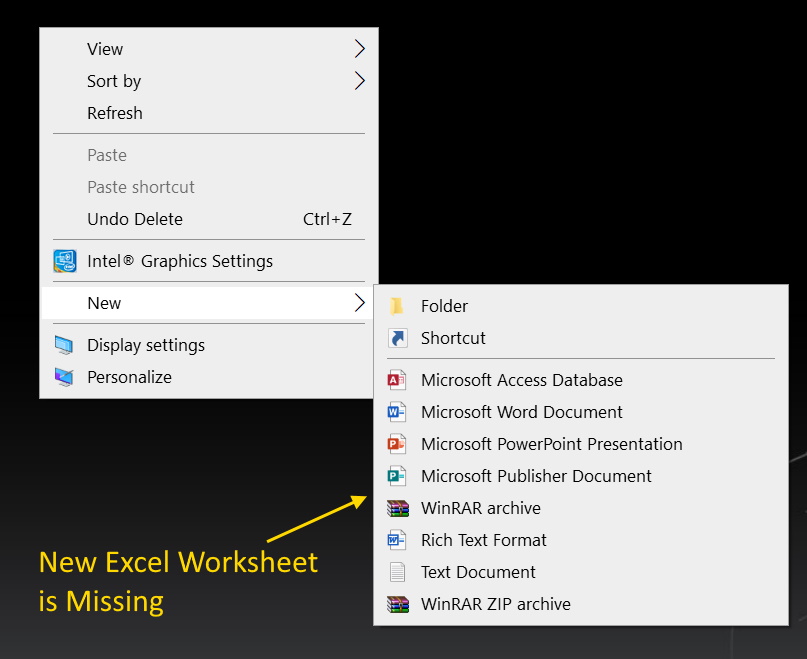Click the Microsoft Word Document icon

pos(397,412)
